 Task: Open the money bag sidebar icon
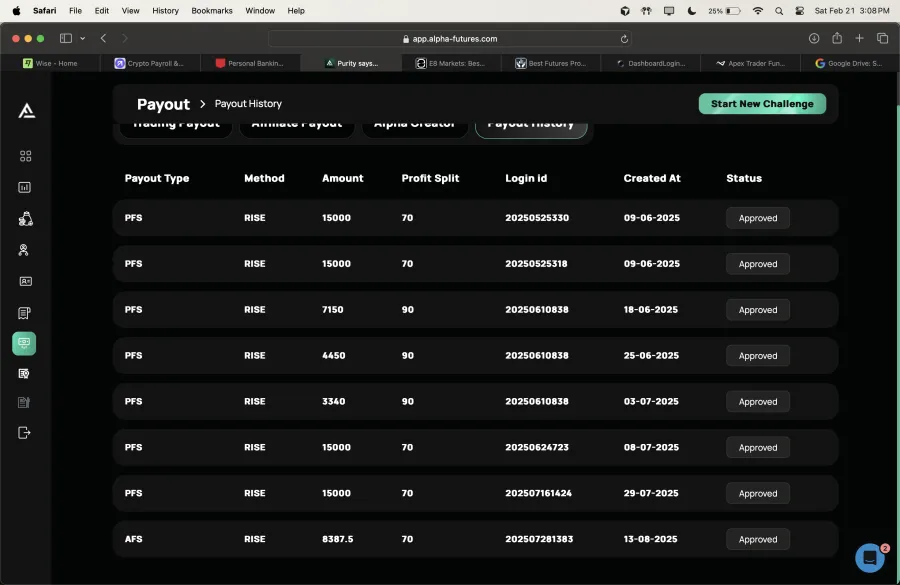pos(25,219)
